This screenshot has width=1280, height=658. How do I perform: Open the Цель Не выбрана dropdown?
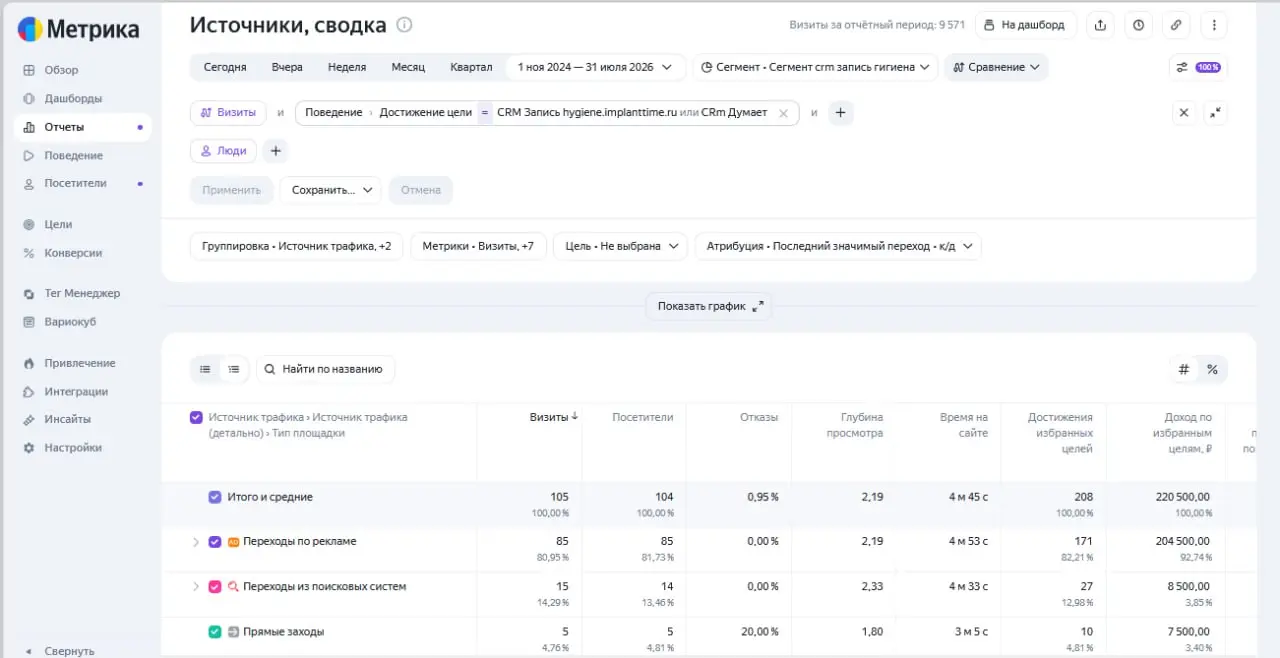click(x=621, y=246)
